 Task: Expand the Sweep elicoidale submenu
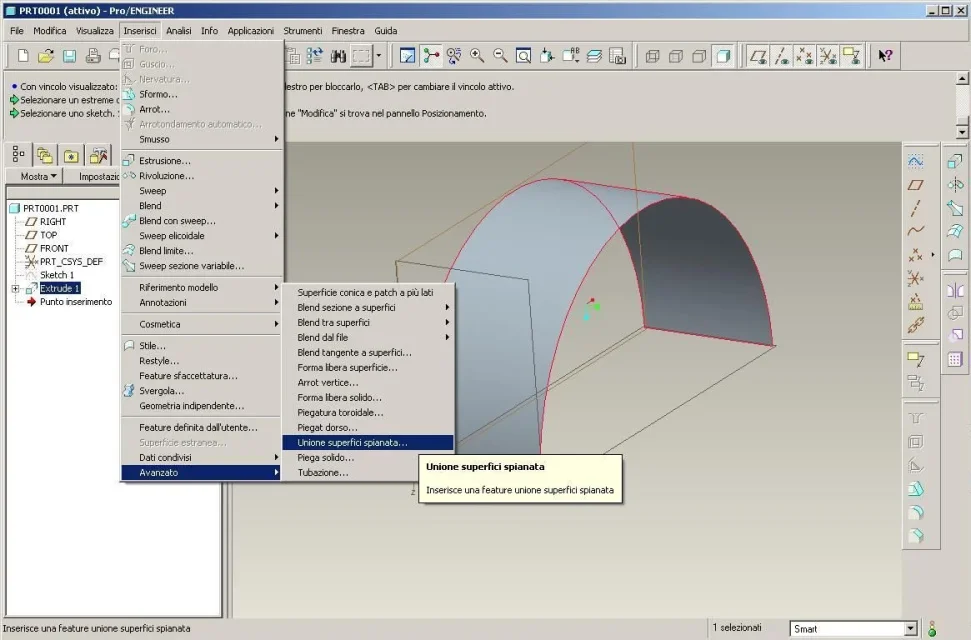tap(202, 235)
